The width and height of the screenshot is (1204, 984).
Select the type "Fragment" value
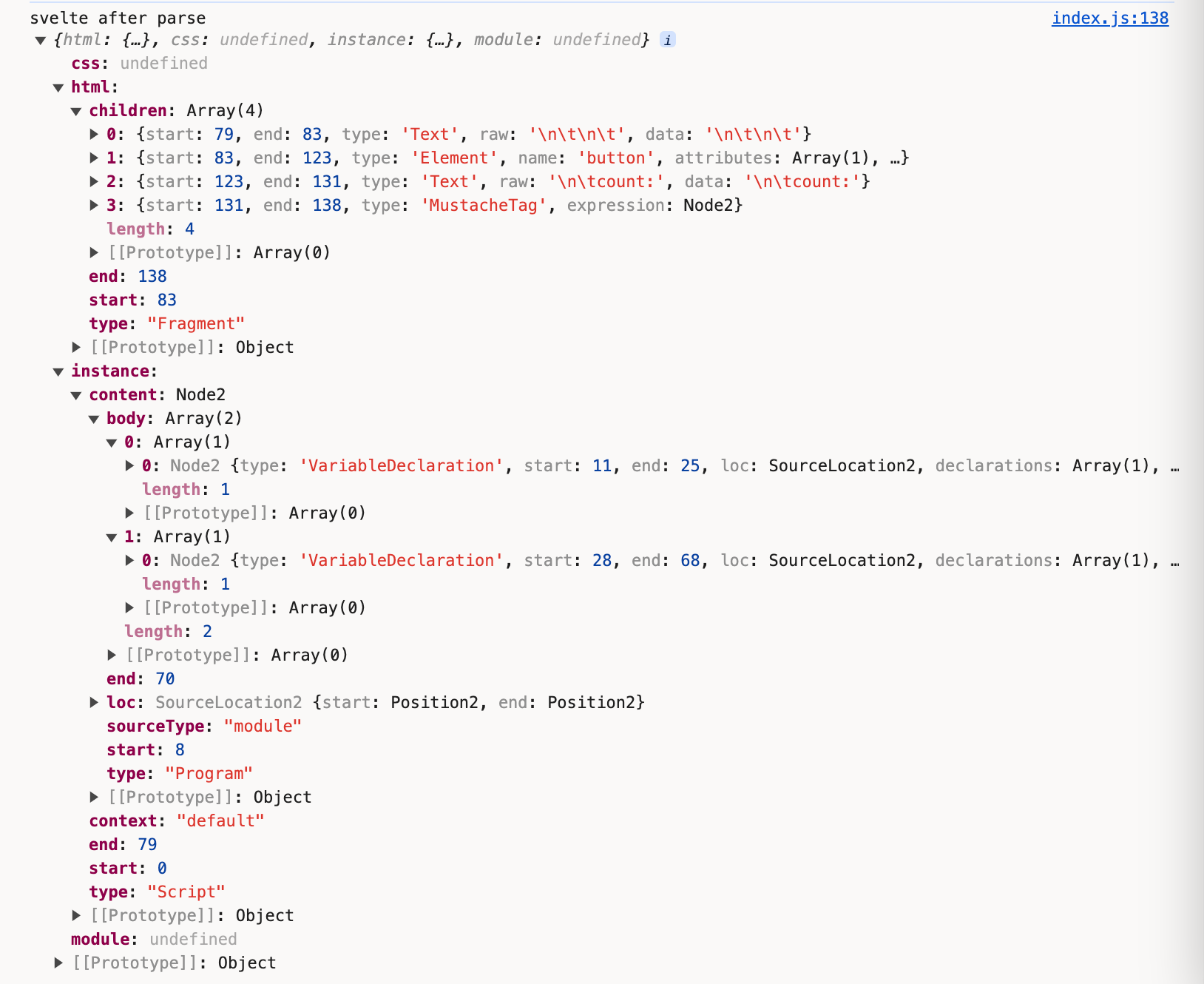[x=195, y=324]
